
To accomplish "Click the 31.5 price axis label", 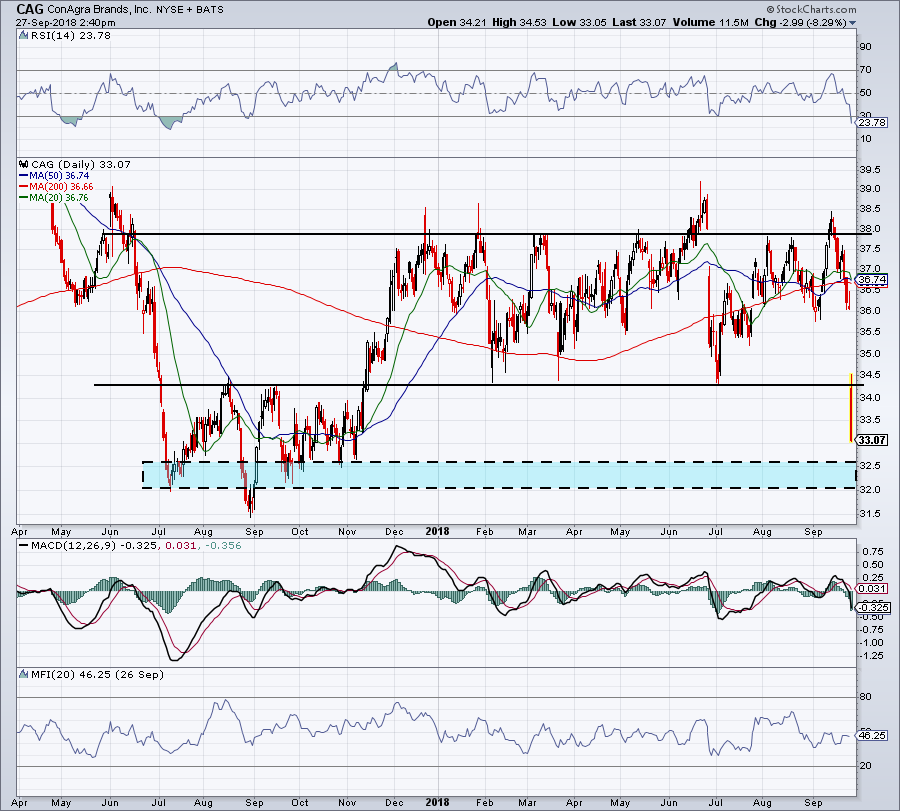I will pyautogui.click(x=870, y=513).
